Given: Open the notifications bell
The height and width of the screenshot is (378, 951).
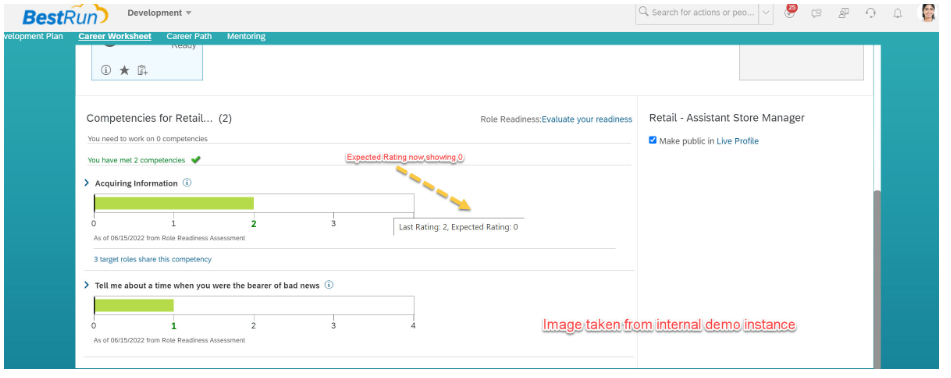Looking at the screenshot, I should (x=898, y=13).
